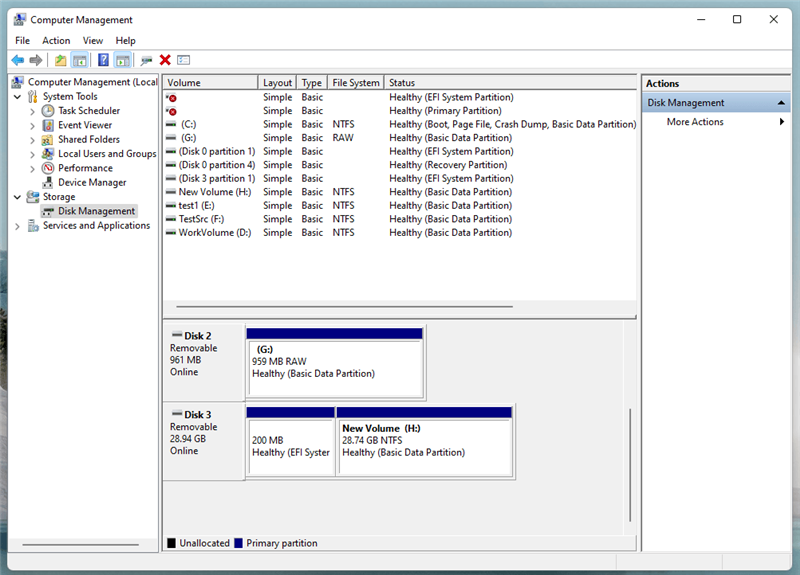Select the (Disk 3 partition 1) row

pos(400,179)
